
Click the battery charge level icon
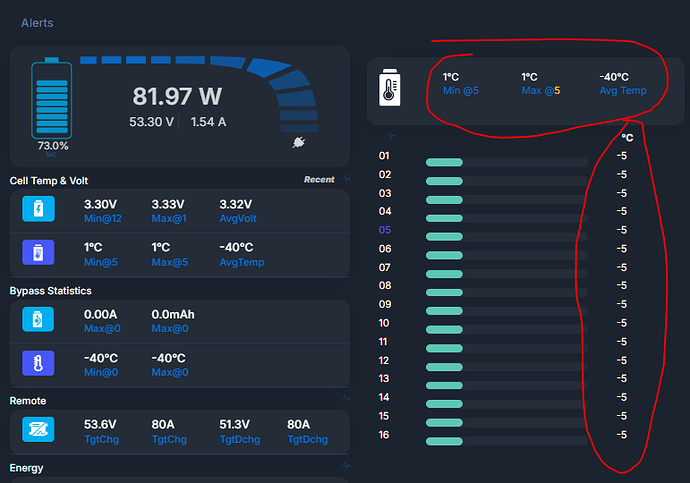click(x=51, y=100)
